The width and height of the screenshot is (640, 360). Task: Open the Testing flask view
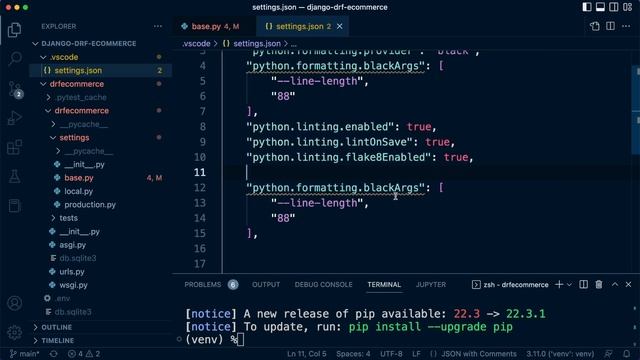[x=14, y=176]
